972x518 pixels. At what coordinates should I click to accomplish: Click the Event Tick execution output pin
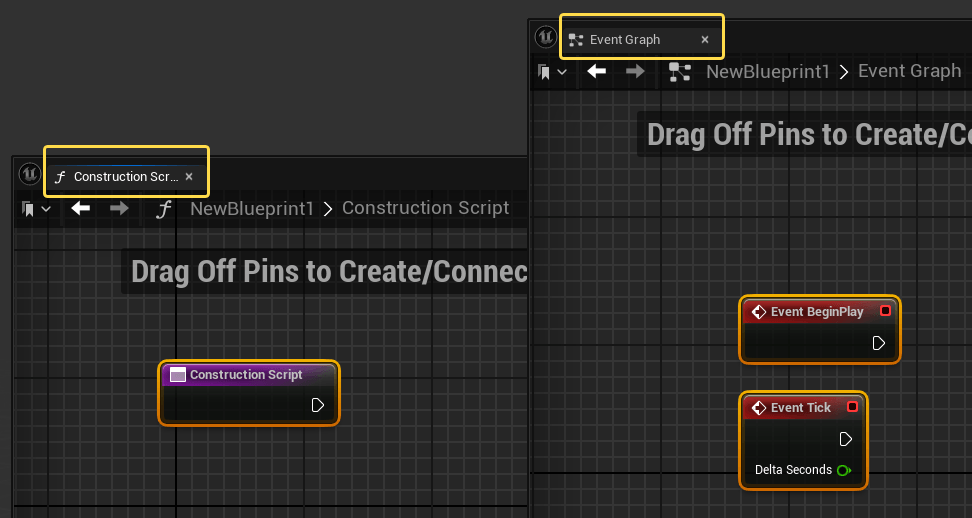click(846, 439)
